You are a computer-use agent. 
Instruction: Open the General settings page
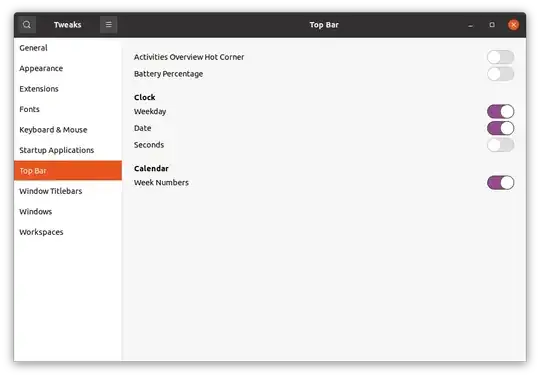point(68,48)
